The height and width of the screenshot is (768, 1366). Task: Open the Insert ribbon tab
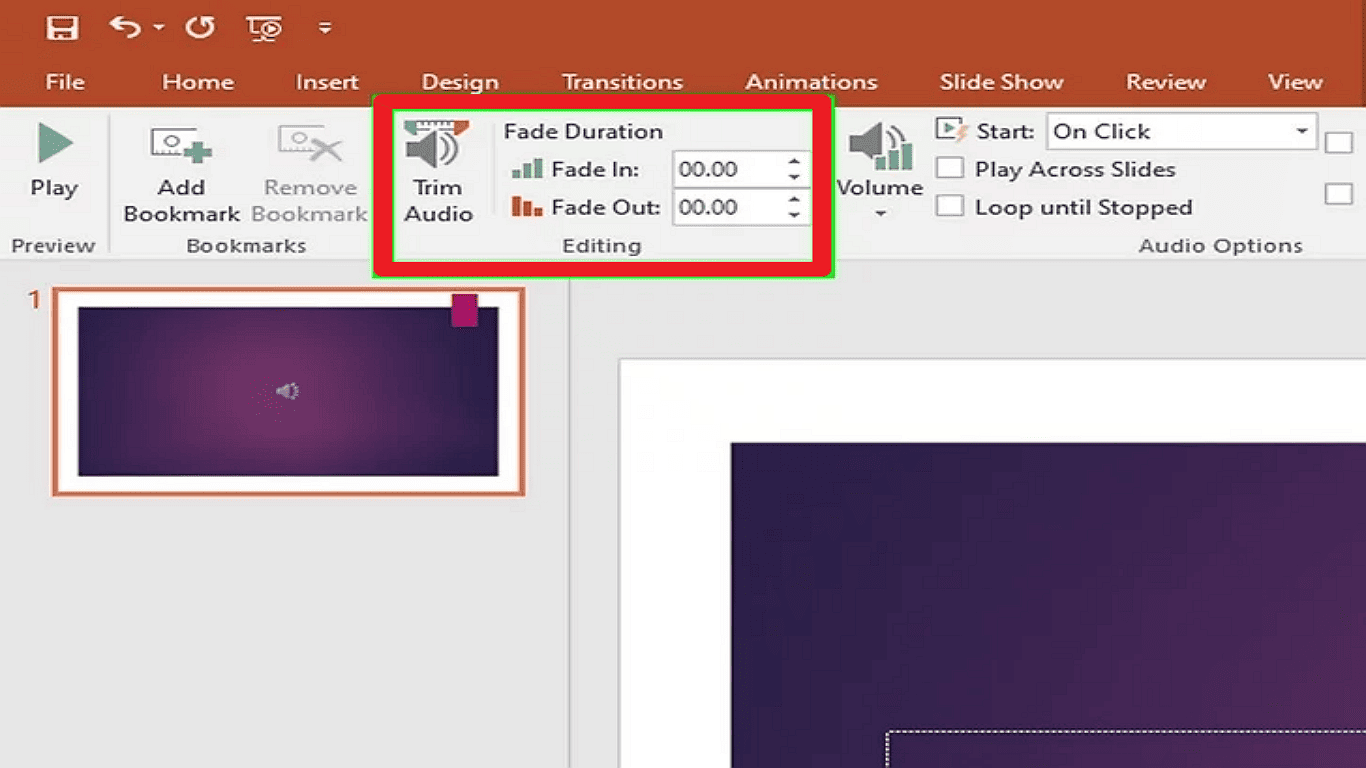pyautogui.click(x=327, y=82)
